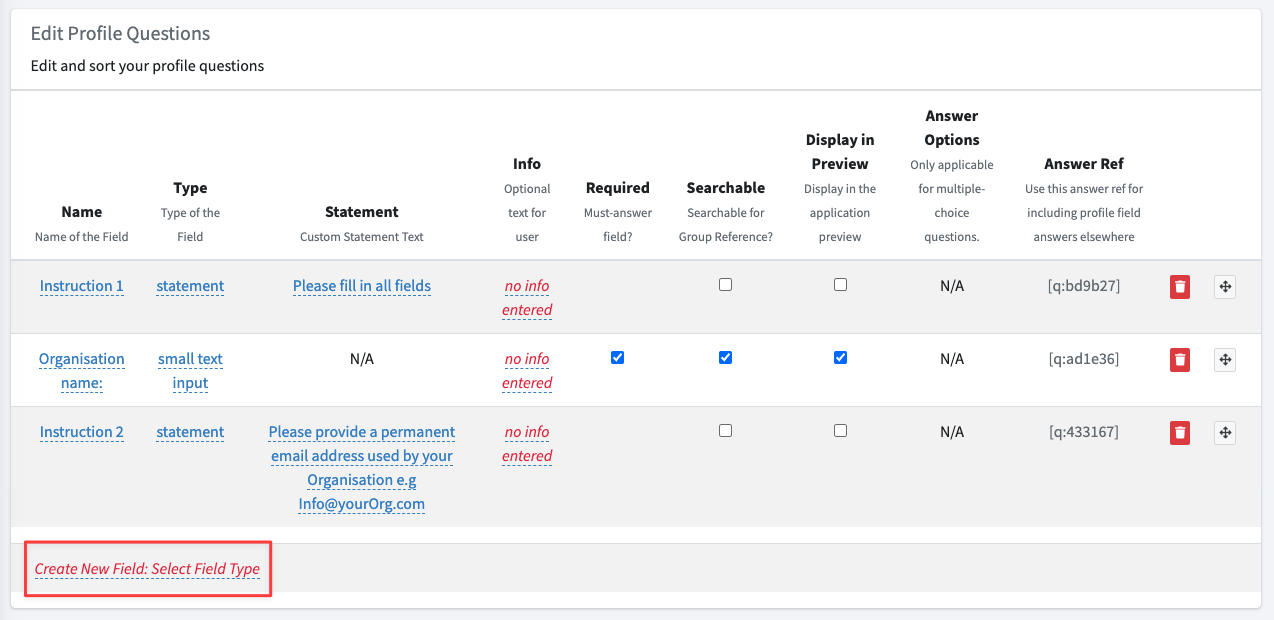Toggle Display in Preview for Instruction 1
Viewport: 1274px width, 620px height.
point(840,285)
